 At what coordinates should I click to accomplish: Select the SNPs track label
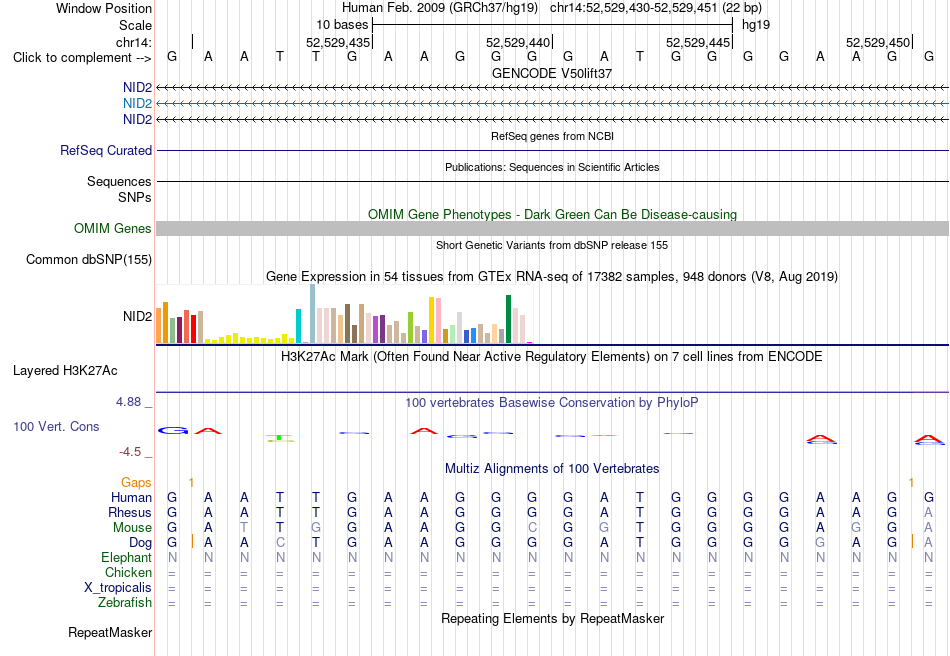pyautogui.click(x=135, y=197)
